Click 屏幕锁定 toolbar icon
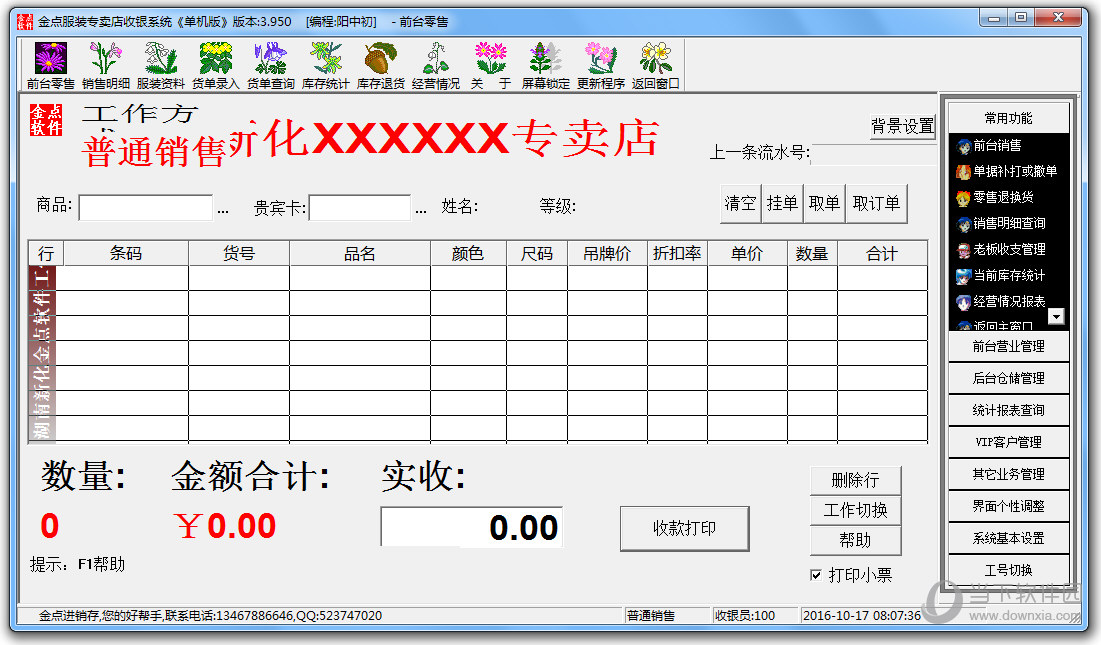The height and width of the screenshot is (645, 1101). pyautogui.click(x=546, y=58)
